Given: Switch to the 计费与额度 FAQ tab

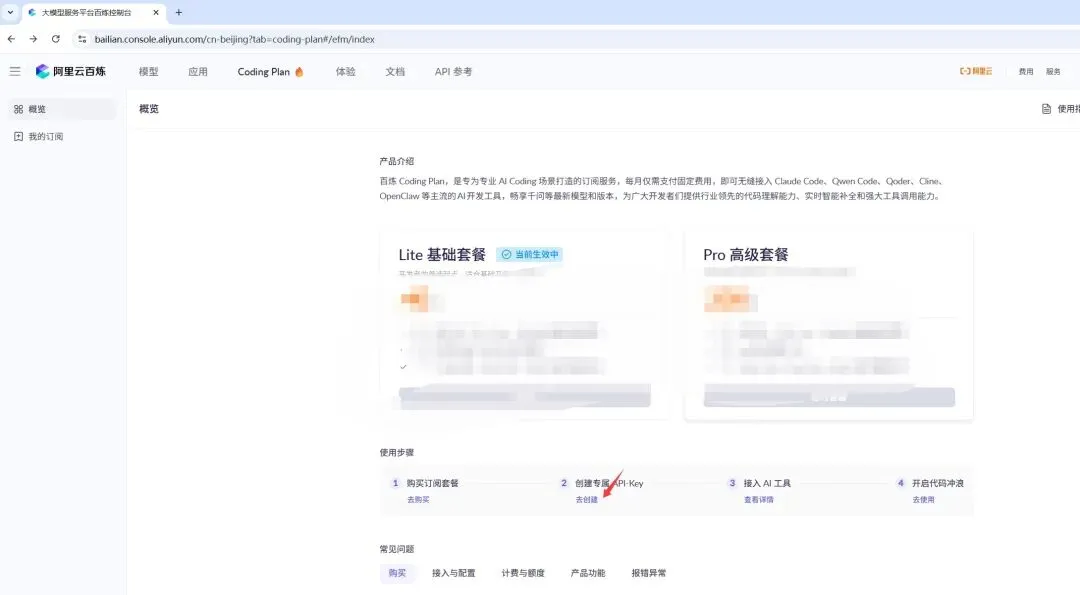Looking at the screenshot, I should coord(523,573).
